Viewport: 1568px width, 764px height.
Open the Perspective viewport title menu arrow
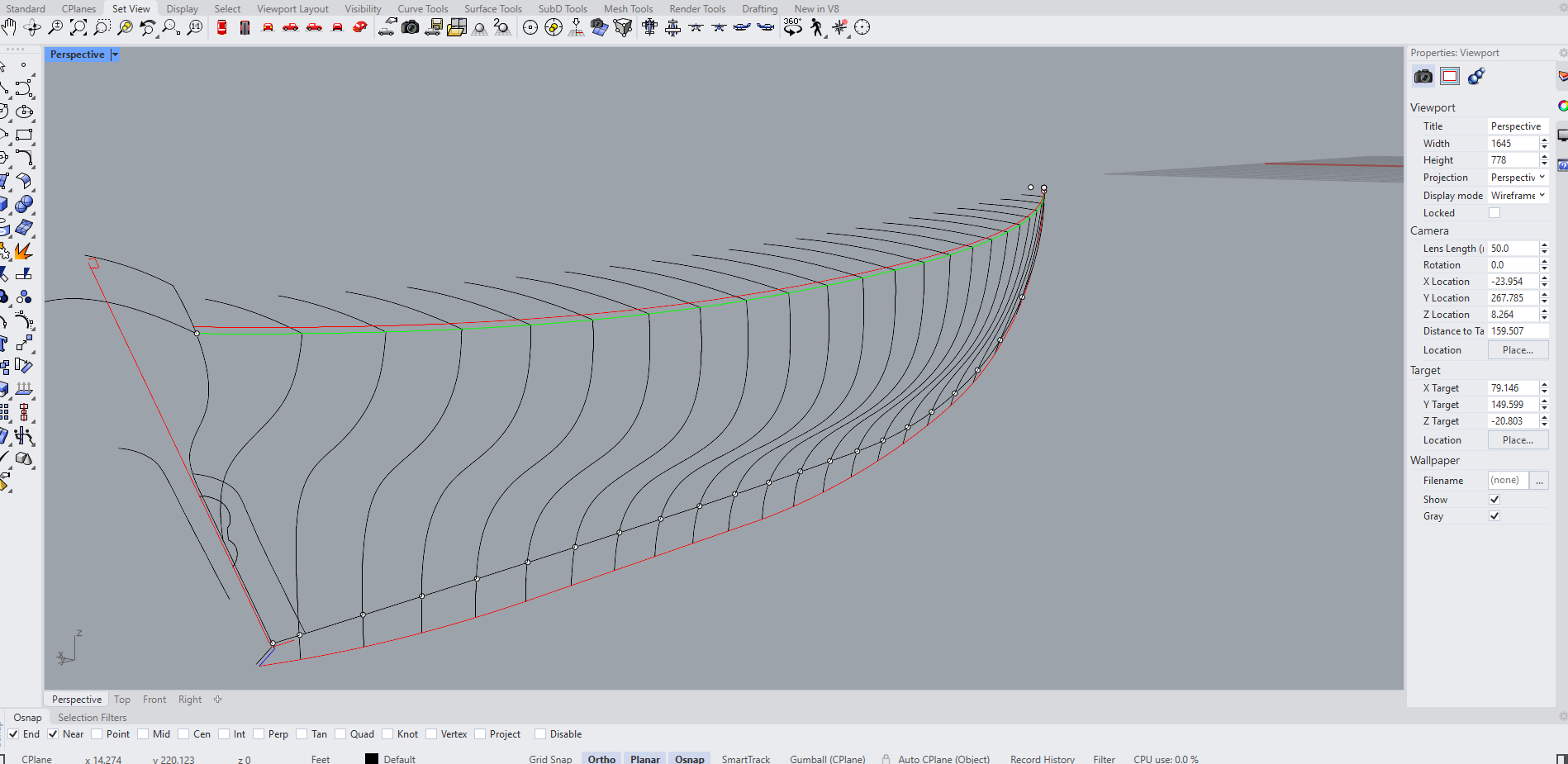point(115,55)
